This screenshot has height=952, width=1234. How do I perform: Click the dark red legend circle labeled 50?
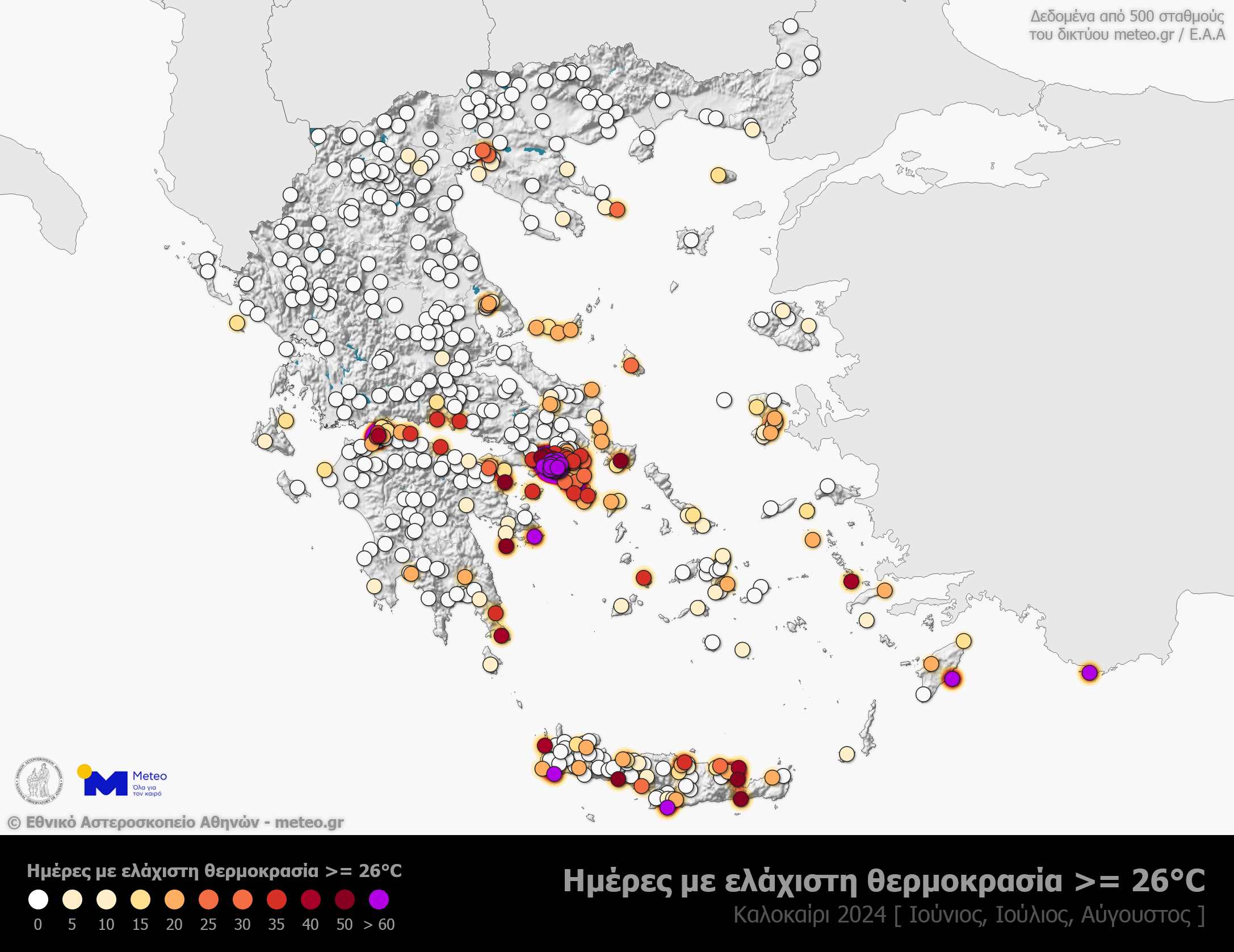(345, 900)
